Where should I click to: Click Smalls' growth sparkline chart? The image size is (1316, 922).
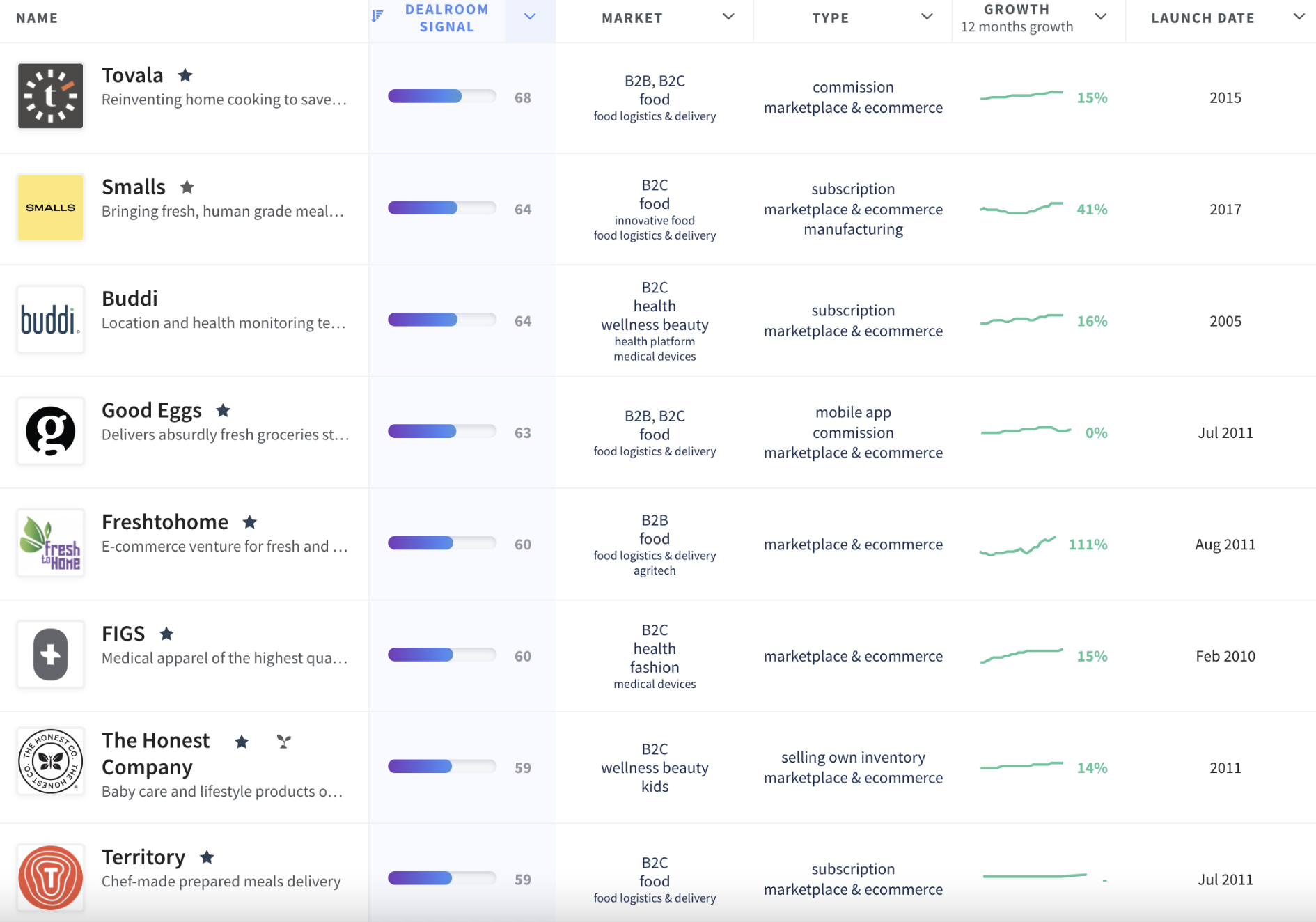click(x=1021, y=208)
